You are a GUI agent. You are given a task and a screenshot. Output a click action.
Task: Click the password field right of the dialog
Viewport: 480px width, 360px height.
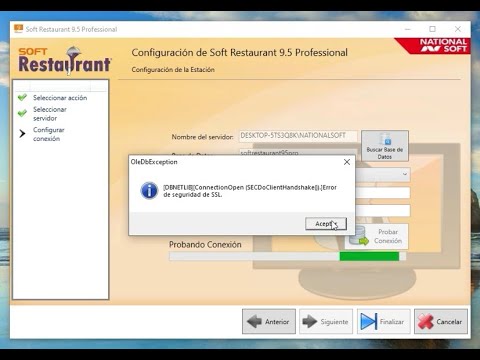tap(383, 211)
